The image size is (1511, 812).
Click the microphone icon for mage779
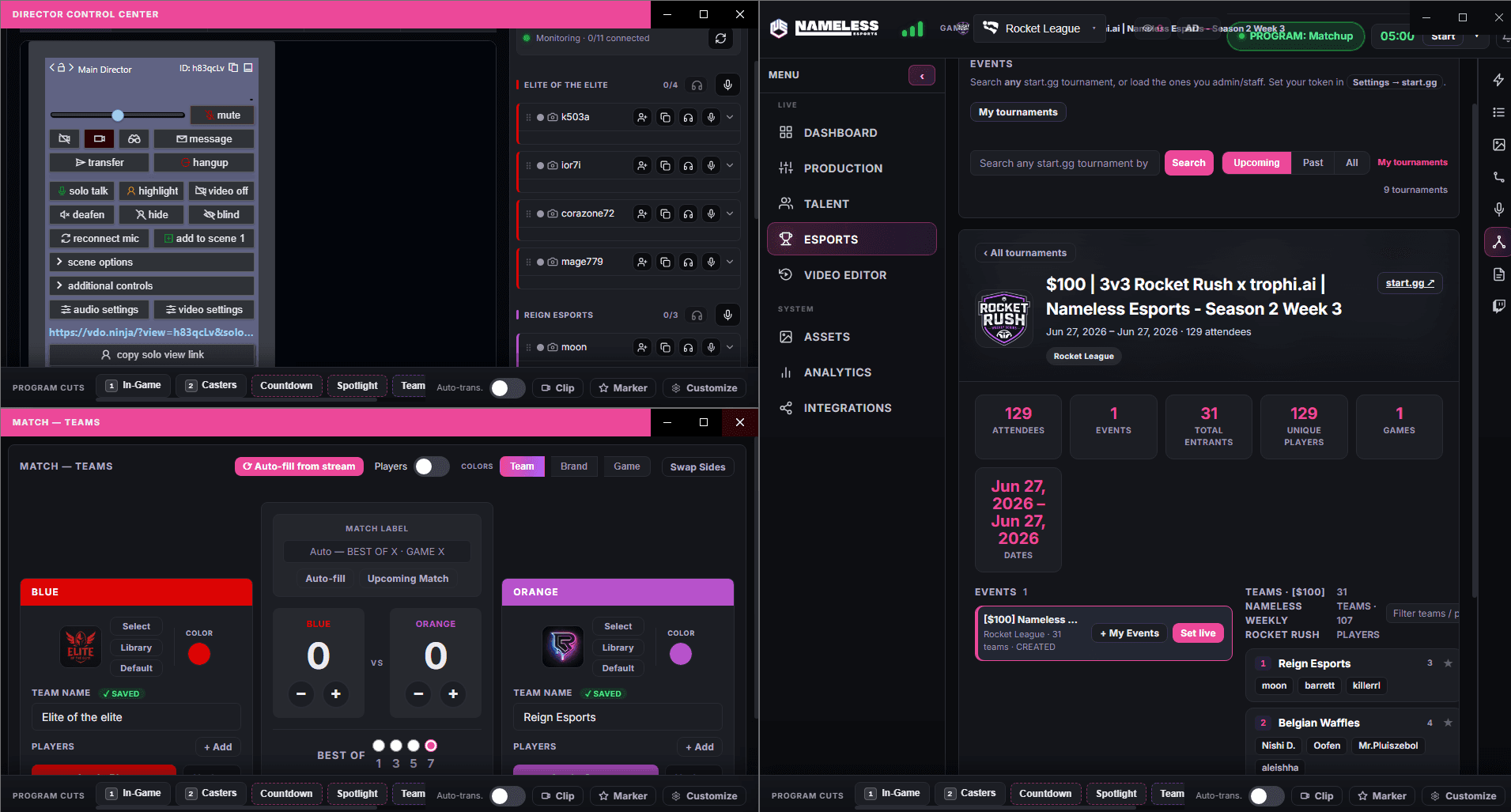pos(711,262)
